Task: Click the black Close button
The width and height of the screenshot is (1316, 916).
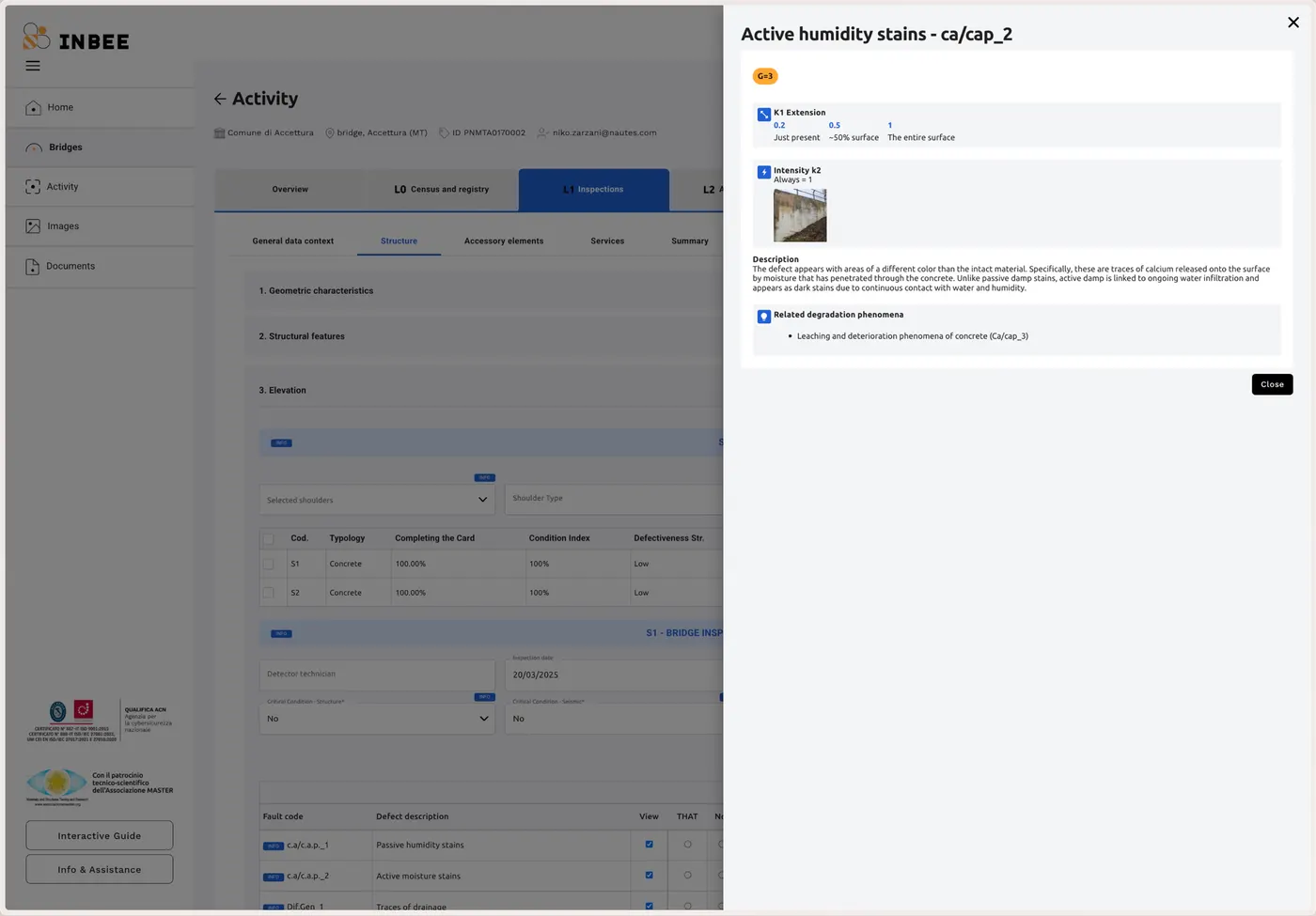Action: (1272, 384)
